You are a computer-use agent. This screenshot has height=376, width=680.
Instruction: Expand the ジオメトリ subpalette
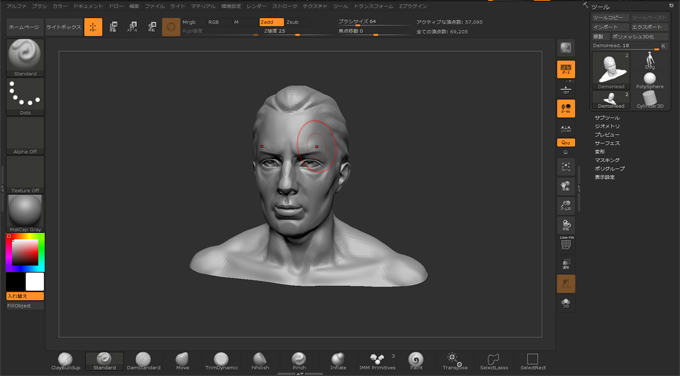pos(607,126)
